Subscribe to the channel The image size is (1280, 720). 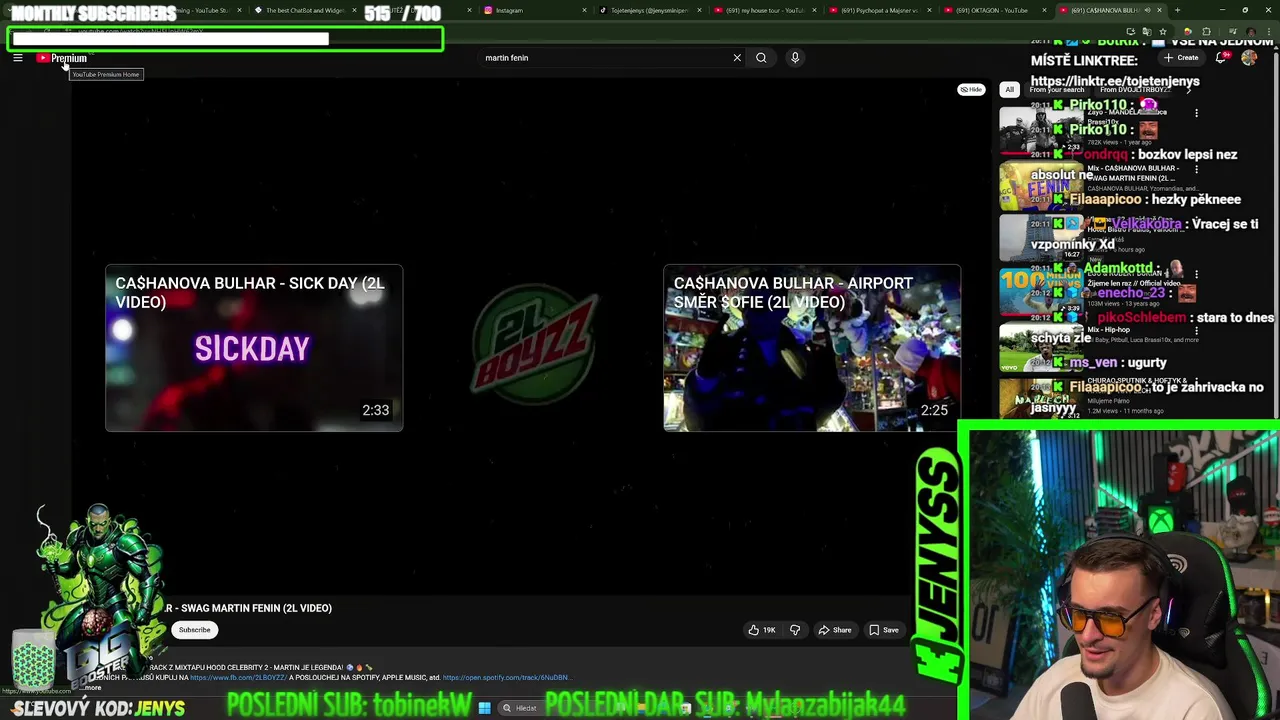pyautogui.click(x=195, y=630)
